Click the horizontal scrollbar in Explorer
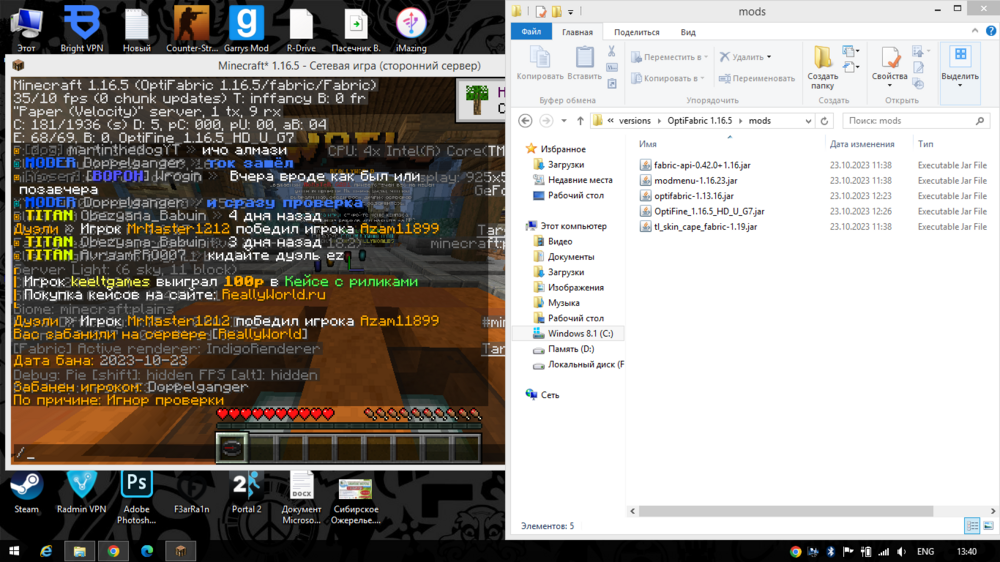The height and width of the screenshot is (562, 1000). pos(786,511)
